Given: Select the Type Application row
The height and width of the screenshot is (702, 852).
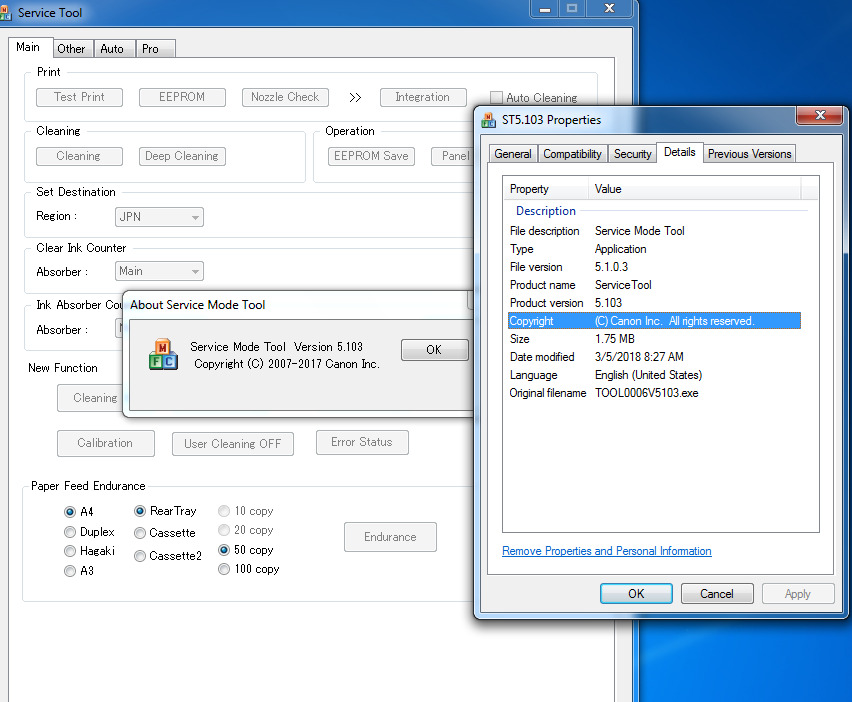Looking at the screenshot, I should (x=654, y=249).
